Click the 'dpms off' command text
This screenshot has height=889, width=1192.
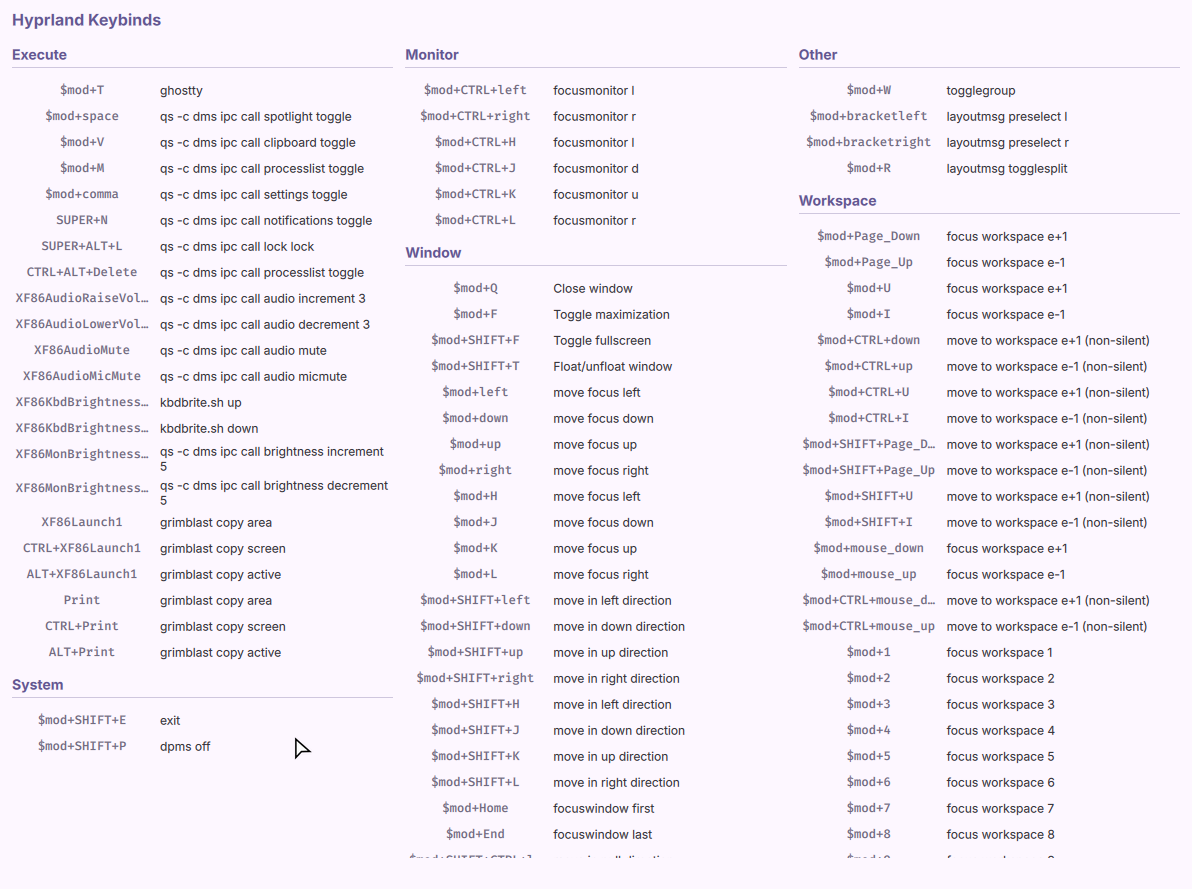[185, 747]
